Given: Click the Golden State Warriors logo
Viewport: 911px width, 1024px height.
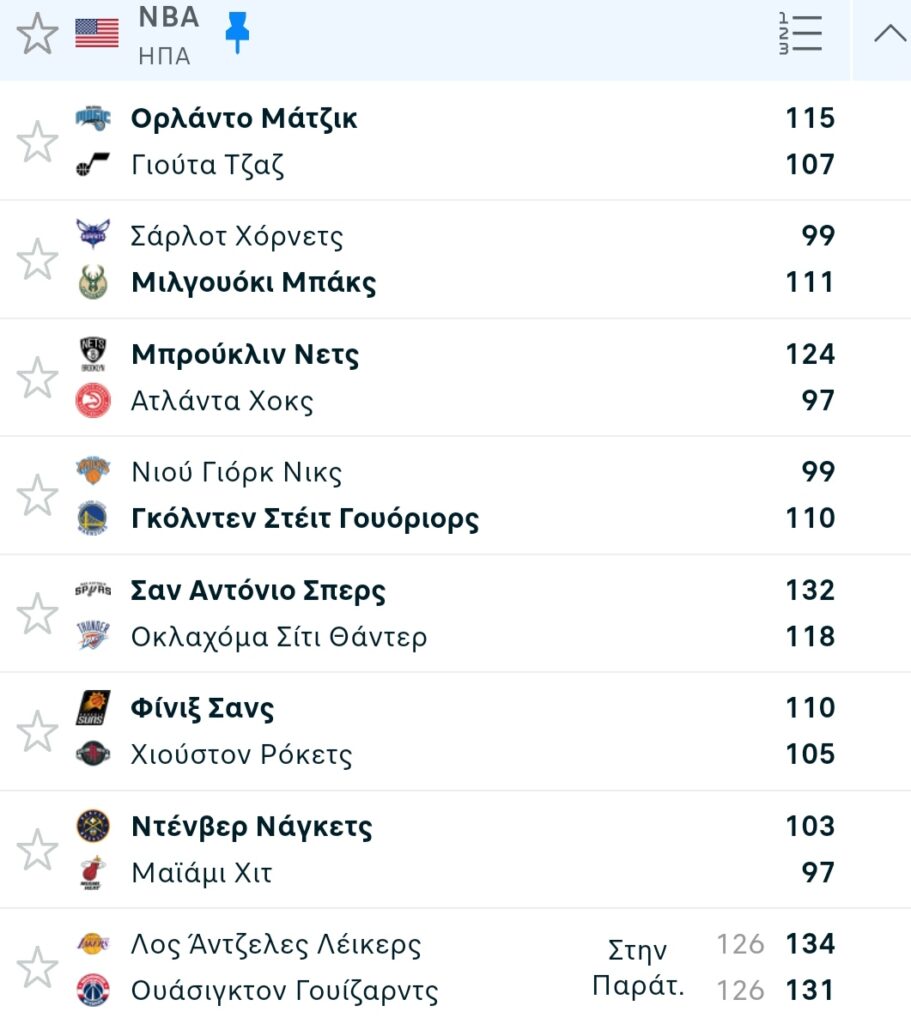Looking at the screenshot, I should pyautogui.click(x=93, y=519).
